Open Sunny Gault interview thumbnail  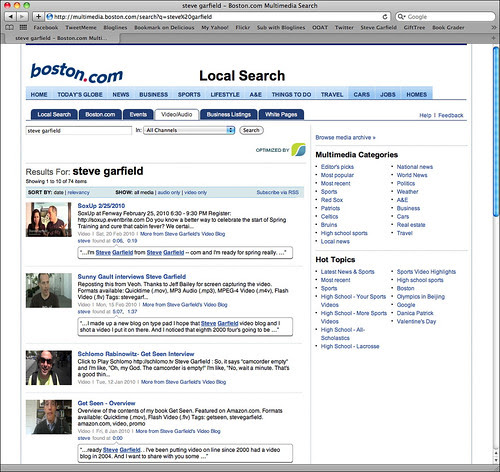pyautogui.click(x=49, y=290)
